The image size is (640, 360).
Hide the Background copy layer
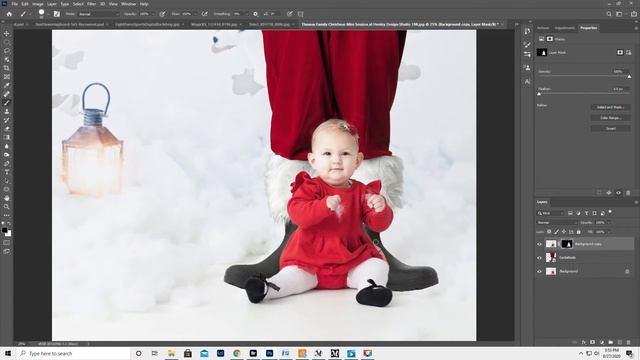[x=539, y=244]
